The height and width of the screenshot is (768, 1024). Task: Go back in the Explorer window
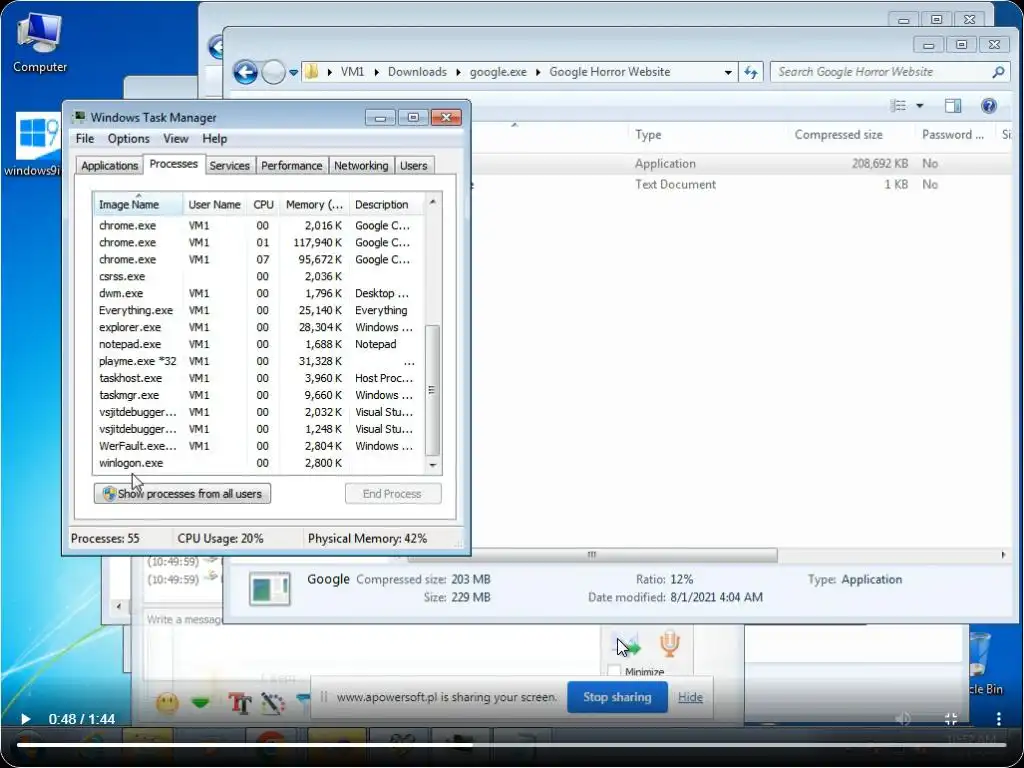[x=246, y=72]
